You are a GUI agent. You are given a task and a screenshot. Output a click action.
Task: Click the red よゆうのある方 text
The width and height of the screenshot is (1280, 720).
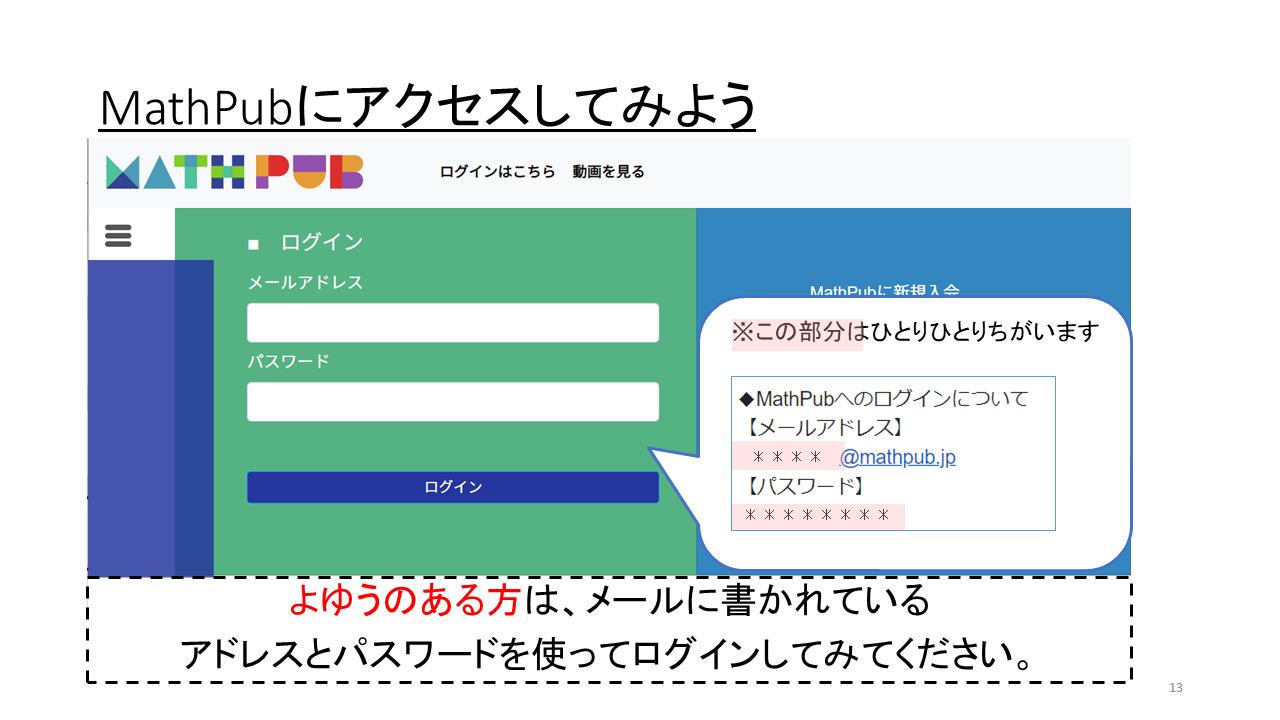click(404, 601)
